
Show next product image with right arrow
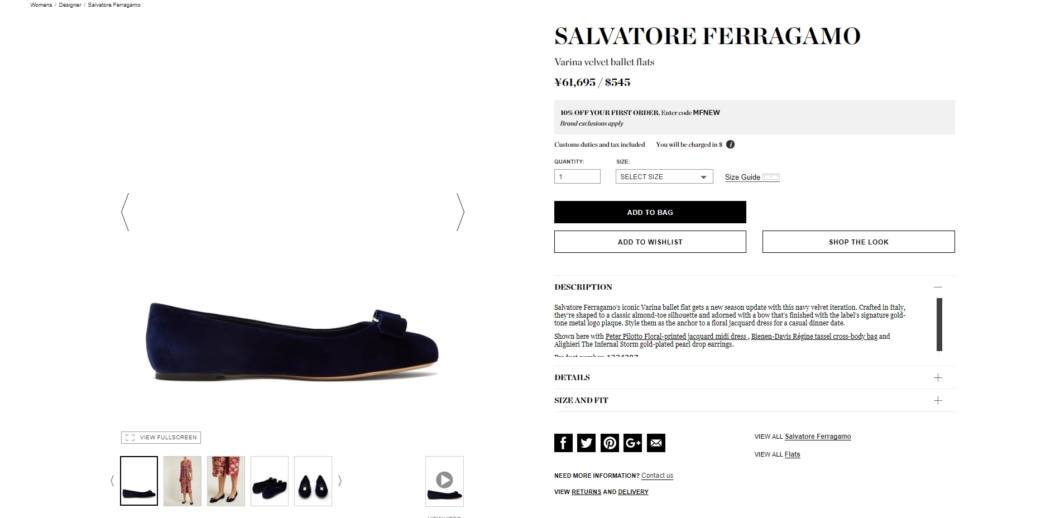tap(460, 212)
